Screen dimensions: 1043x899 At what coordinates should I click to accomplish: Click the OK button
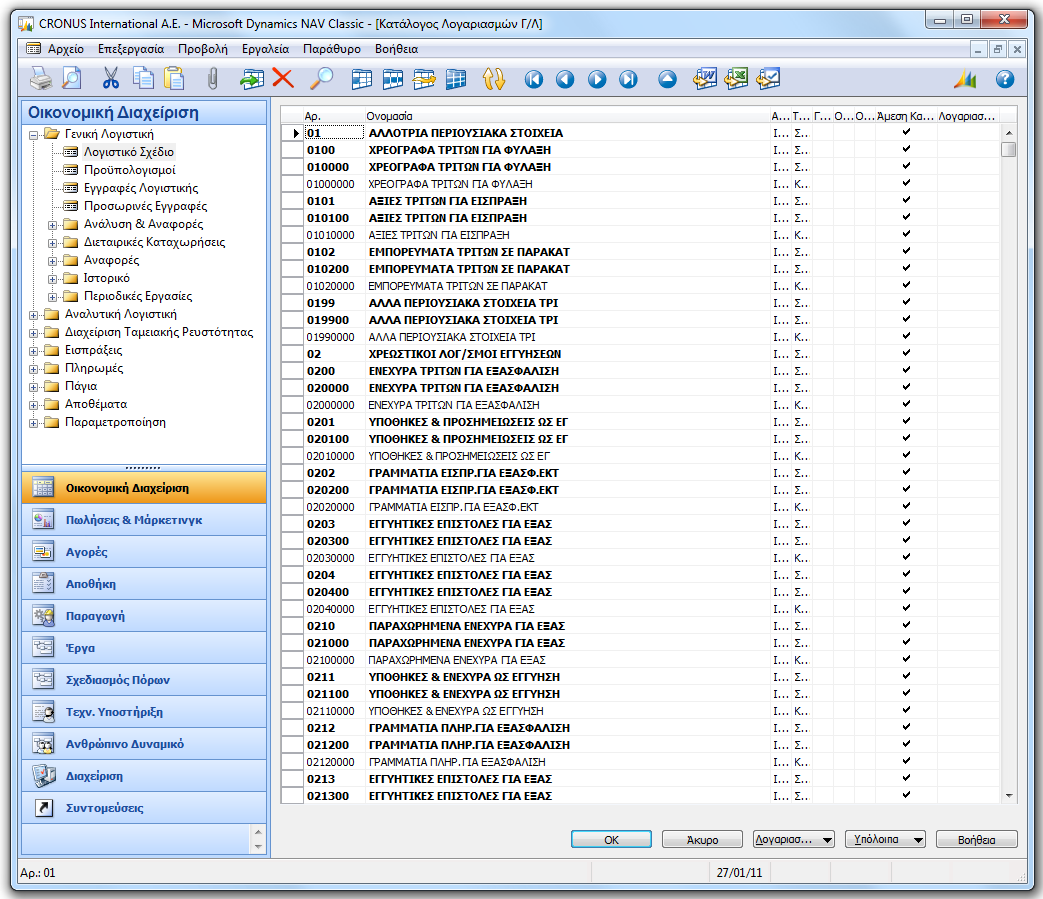[611, 839]
